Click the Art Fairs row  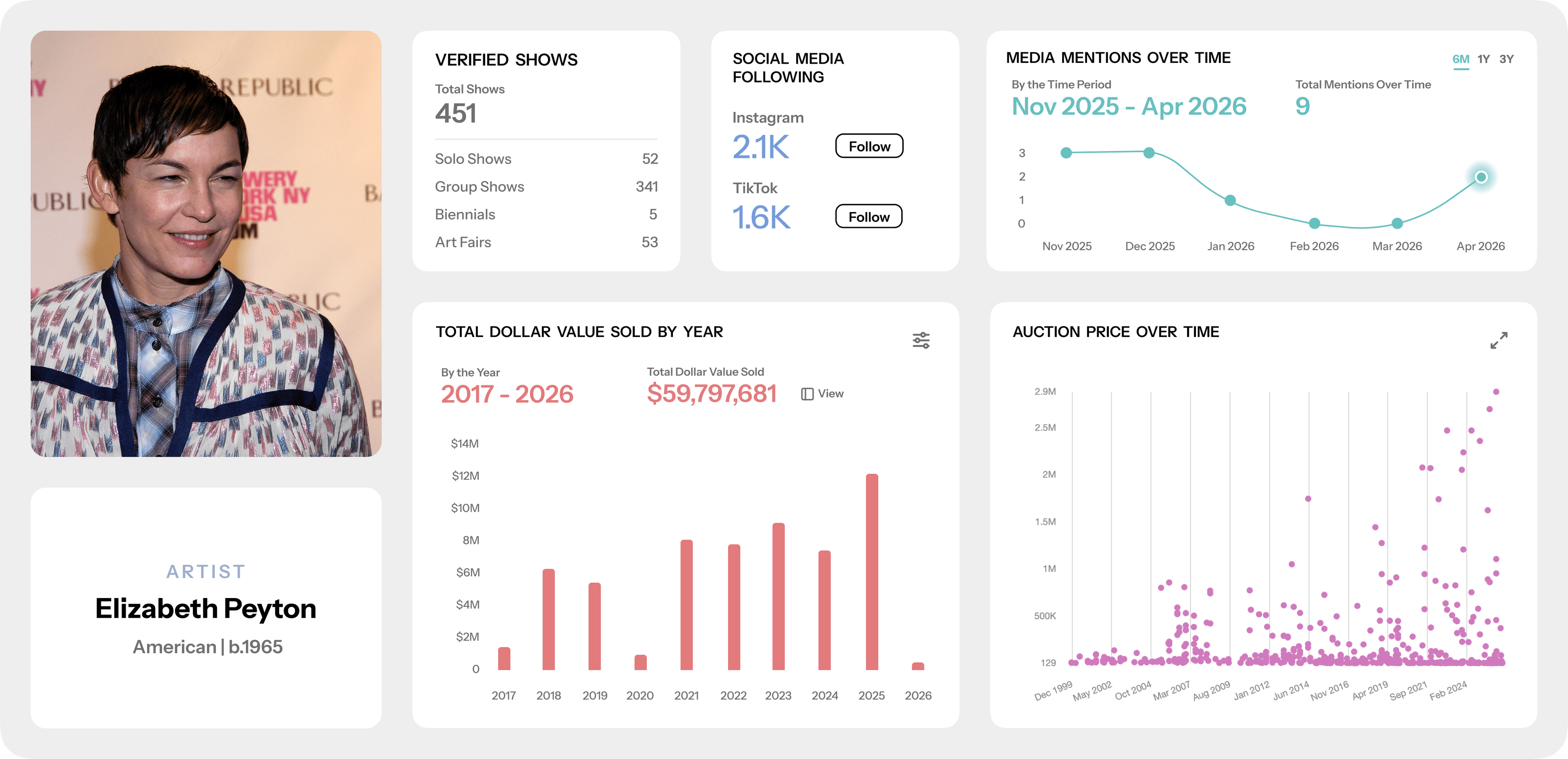(x=546, y=242)
